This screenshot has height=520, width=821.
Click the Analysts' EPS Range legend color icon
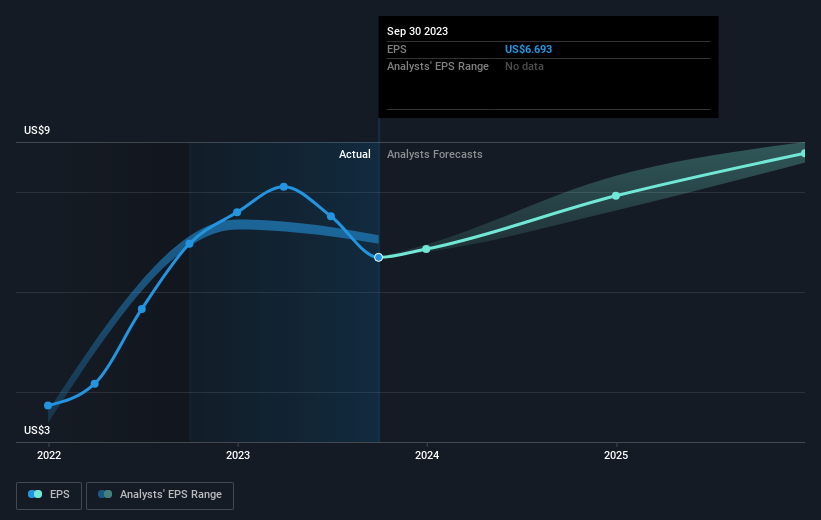click(x=105, y=494)
